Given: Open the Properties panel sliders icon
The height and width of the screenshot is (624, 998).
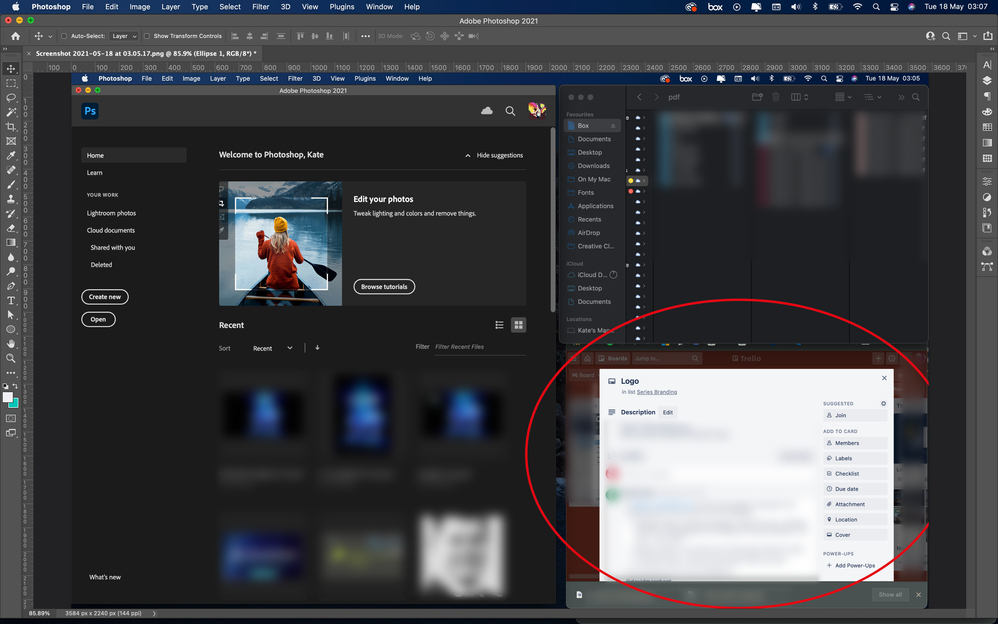Looking at the screenshot, I should click(x=987, y=181).
